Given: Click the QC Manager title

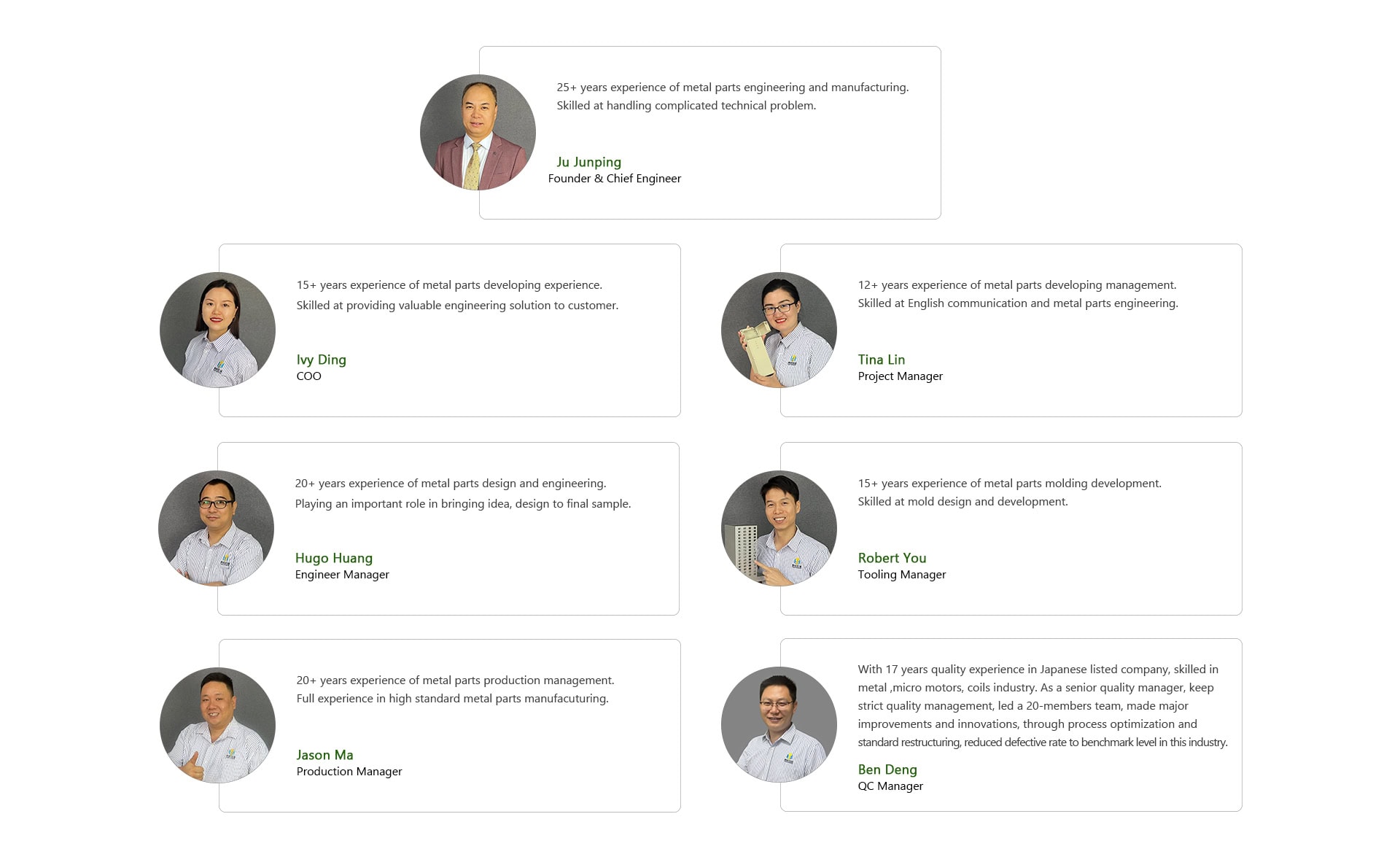Looking at the screenshot, I should pos(890,786).
